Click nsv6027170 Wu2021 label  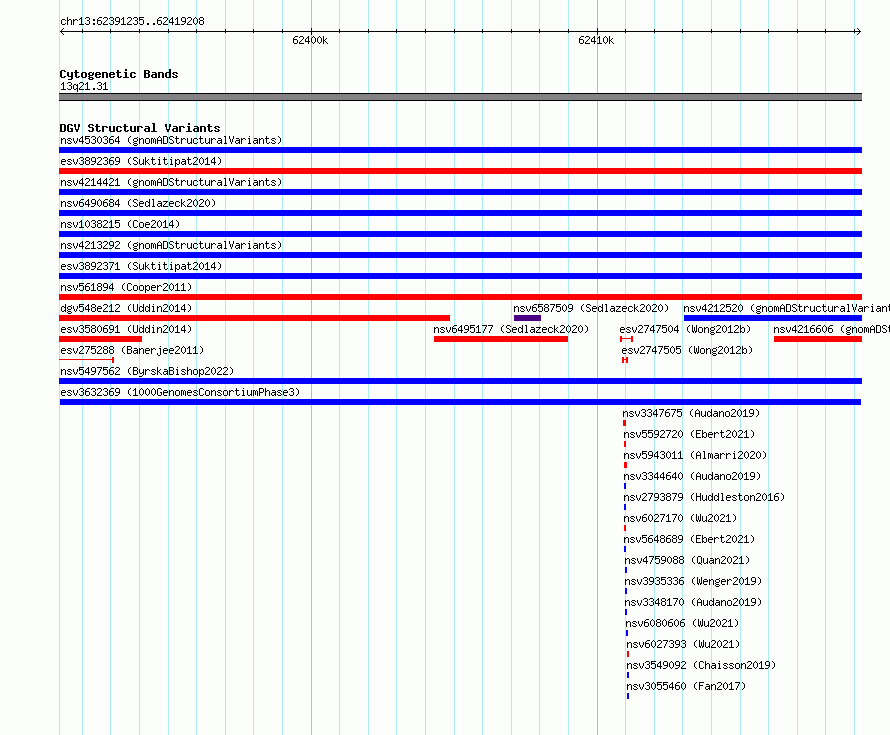pyautogui.click(x=680, y=518)
